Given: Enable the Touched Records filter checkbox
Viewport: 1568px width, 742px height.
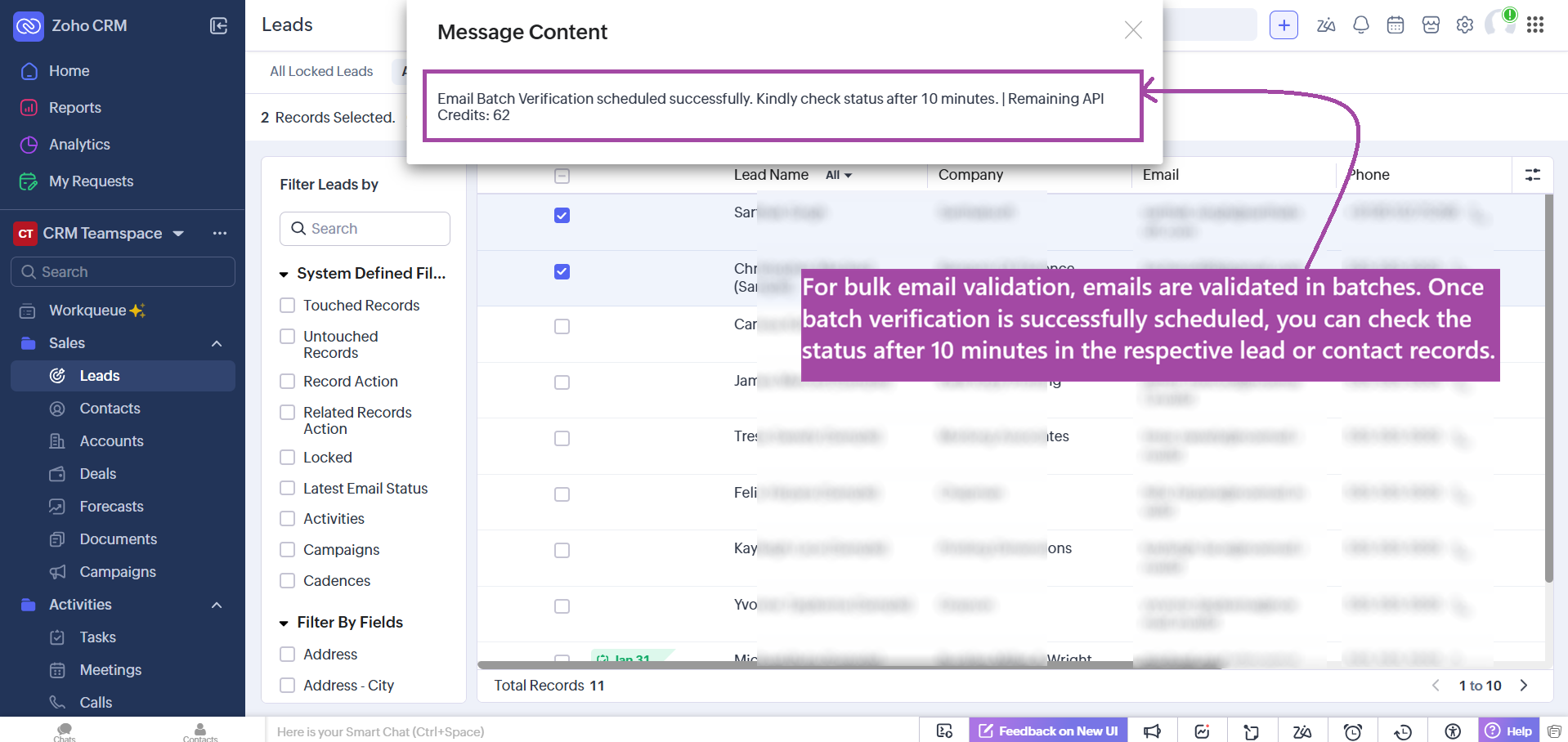Looking at the screenshot, I should click(288, 306).
